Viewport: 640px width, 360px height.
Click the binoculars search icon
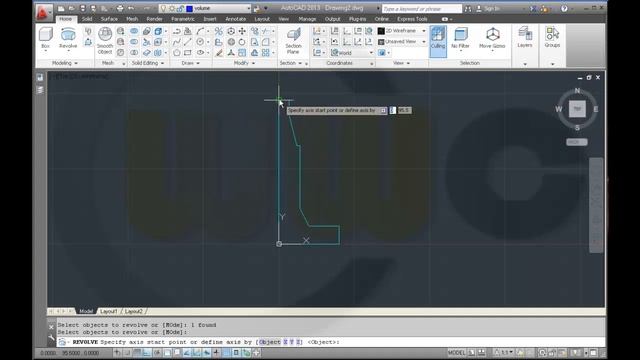pyautogui.click(x=468, y=9)
